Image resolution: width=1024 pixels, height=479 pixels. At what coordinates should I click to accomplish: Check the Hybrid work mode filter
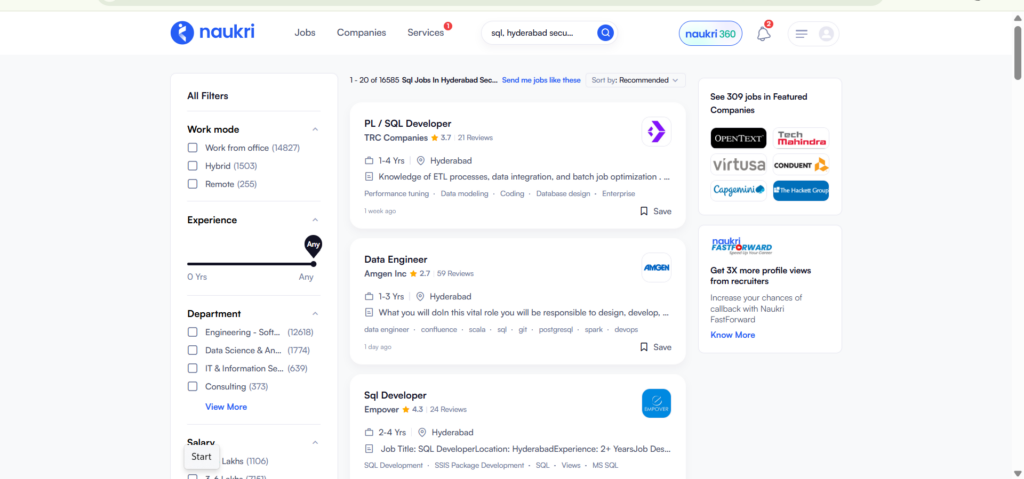coord(193,166)
